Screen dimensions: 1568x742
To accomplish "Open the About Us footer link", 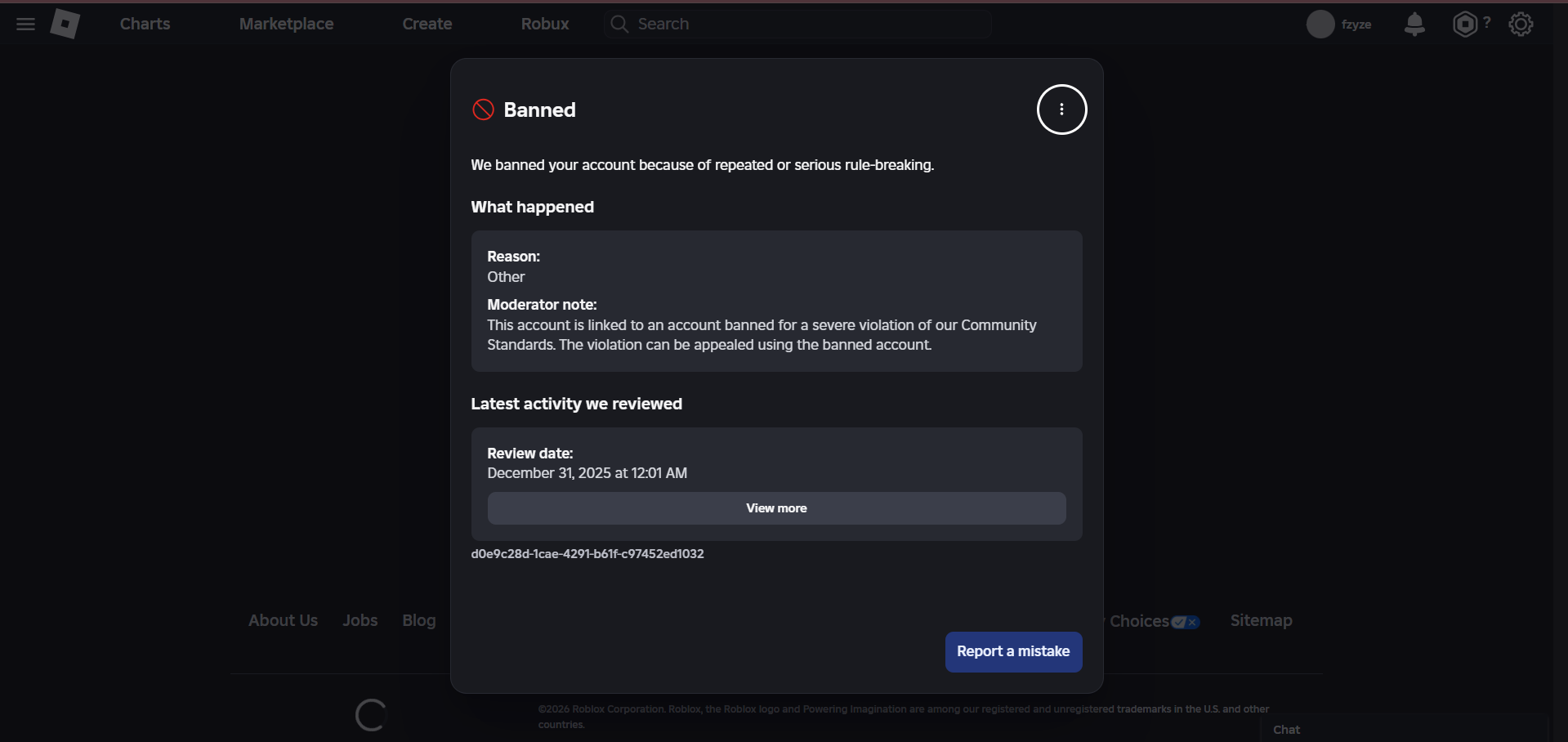I will pos(283,620).
